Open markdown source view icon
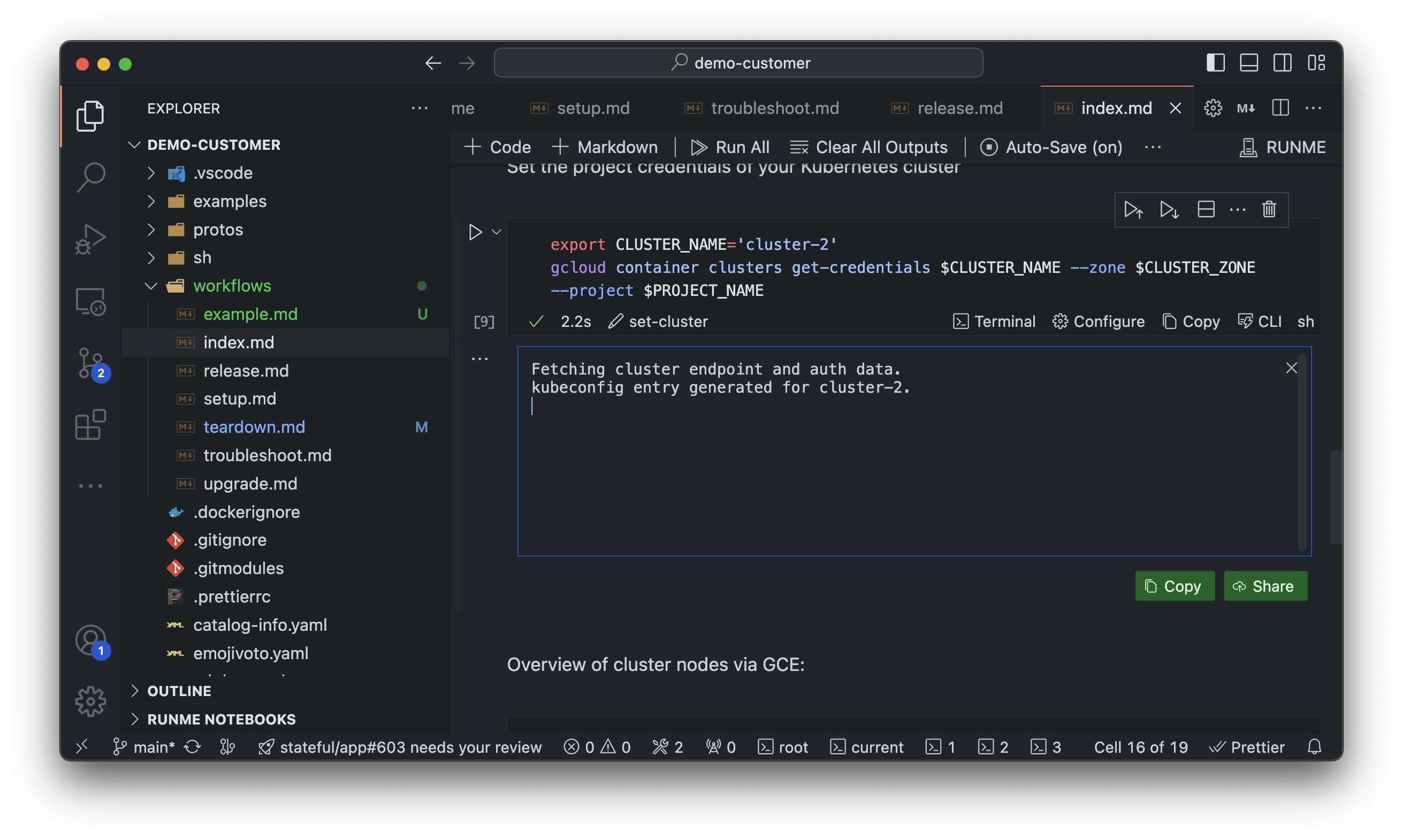This screenshot has width=1403, height=840. coord(1246,108)
